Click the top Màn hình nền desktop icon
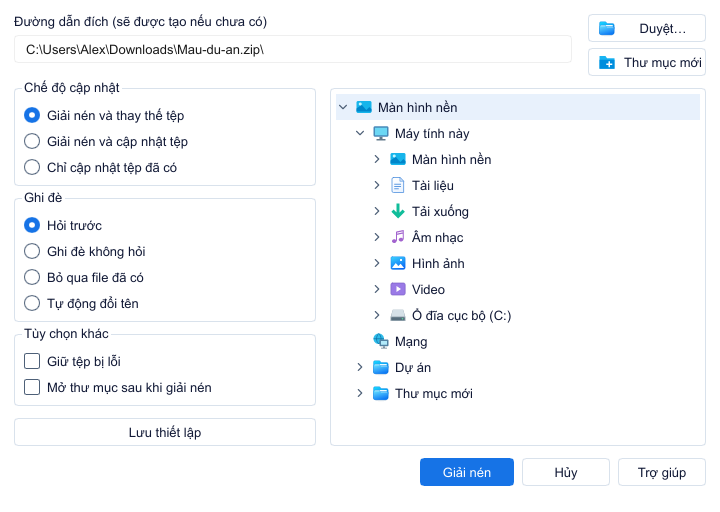This screenshot has width=720, height=512. tap(364, 107)
